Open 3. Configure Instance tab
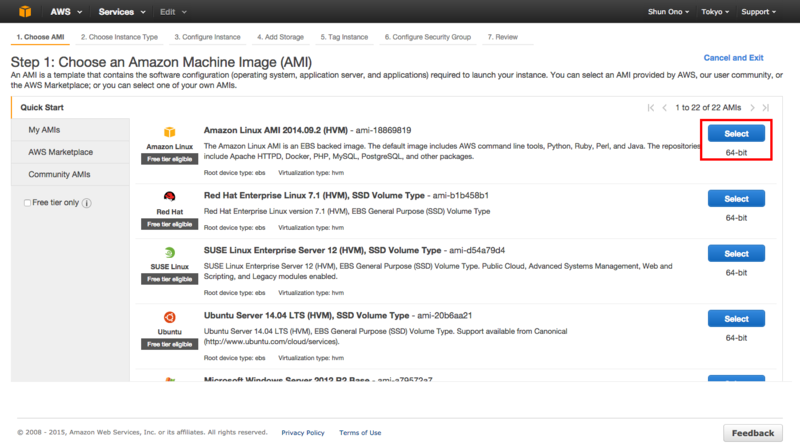 point(207,37)
